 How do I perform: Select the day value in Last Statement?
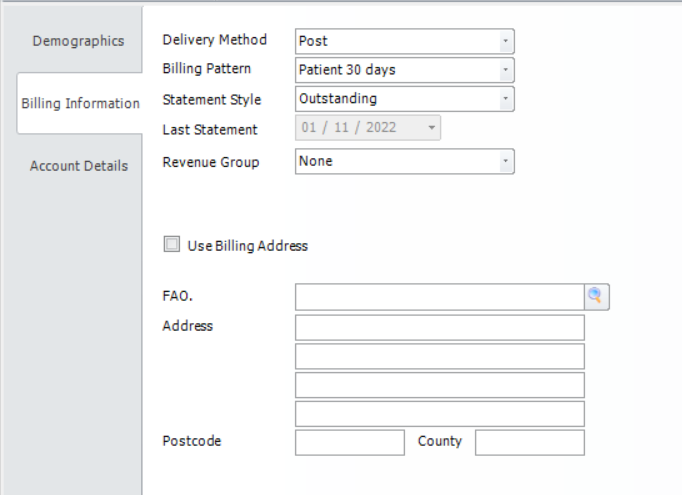310,128
